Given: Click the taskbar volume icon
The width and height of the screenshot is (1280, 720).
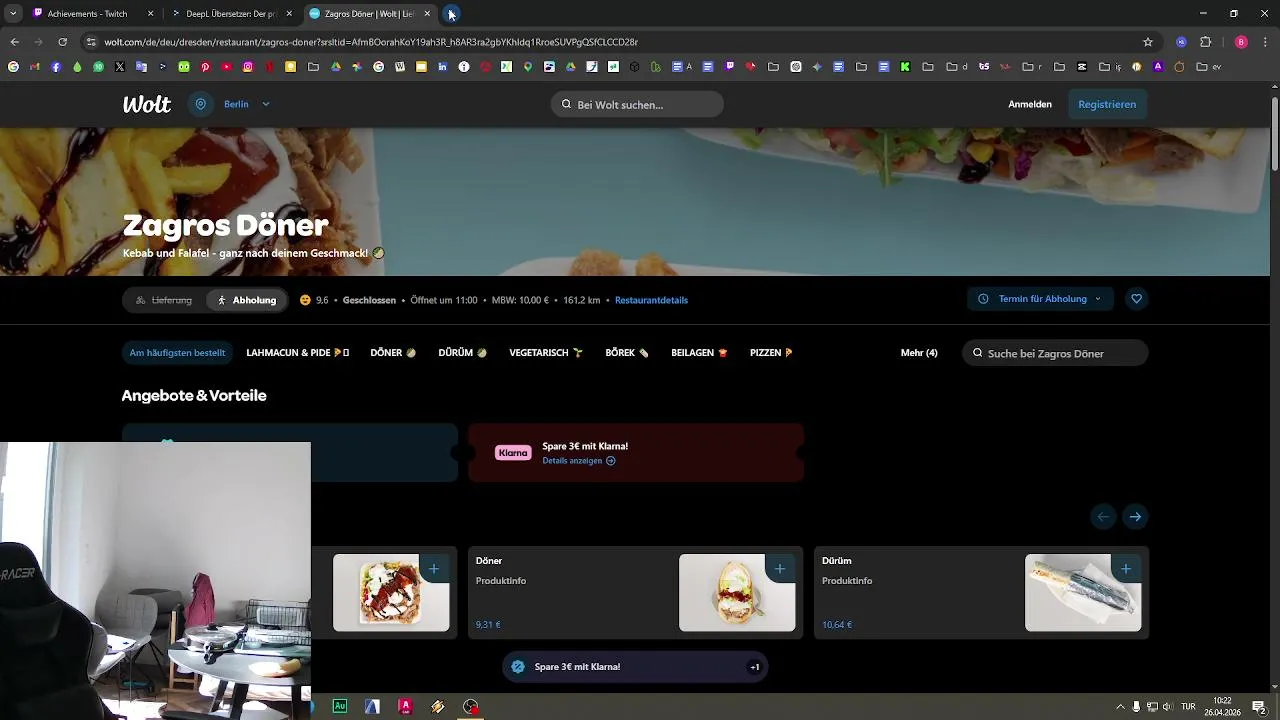Looking at the screenshot, I should [1167, 707].
